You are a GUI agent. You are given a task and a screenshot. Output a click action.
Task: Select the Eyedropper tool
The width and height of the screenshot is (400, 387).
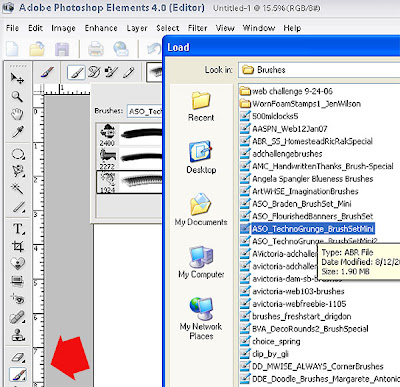(17, 132)
